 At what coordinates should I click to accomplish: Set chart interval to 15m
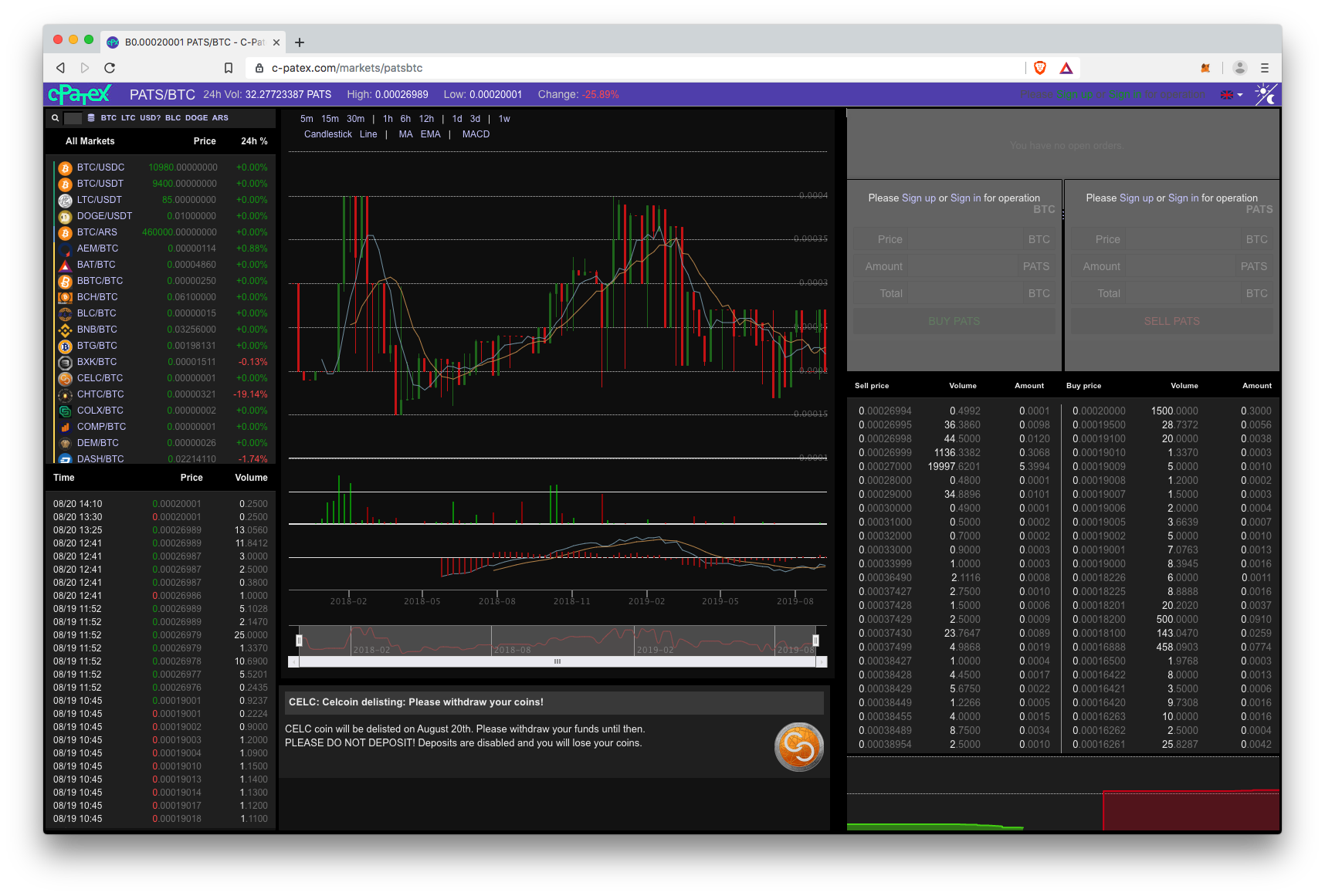click(x=330, y=119)
